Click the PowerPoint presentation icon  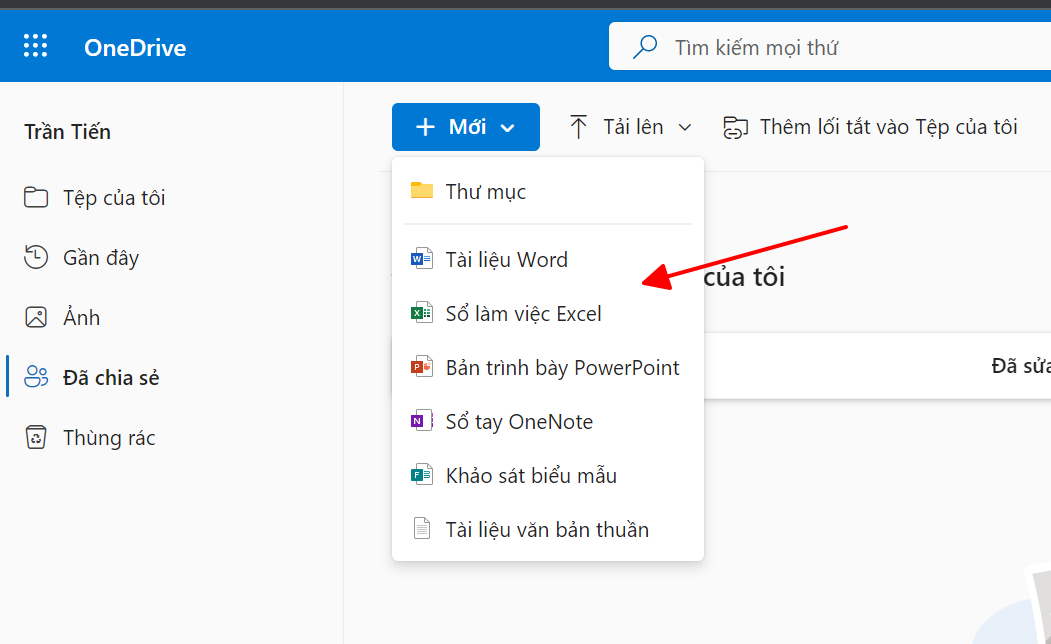[422, 367]
